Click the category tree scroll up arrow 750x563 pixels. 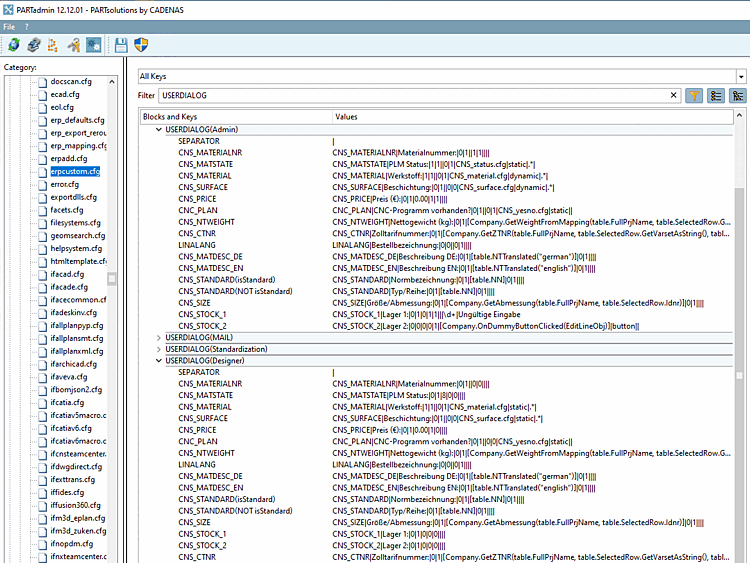point(112,82)
